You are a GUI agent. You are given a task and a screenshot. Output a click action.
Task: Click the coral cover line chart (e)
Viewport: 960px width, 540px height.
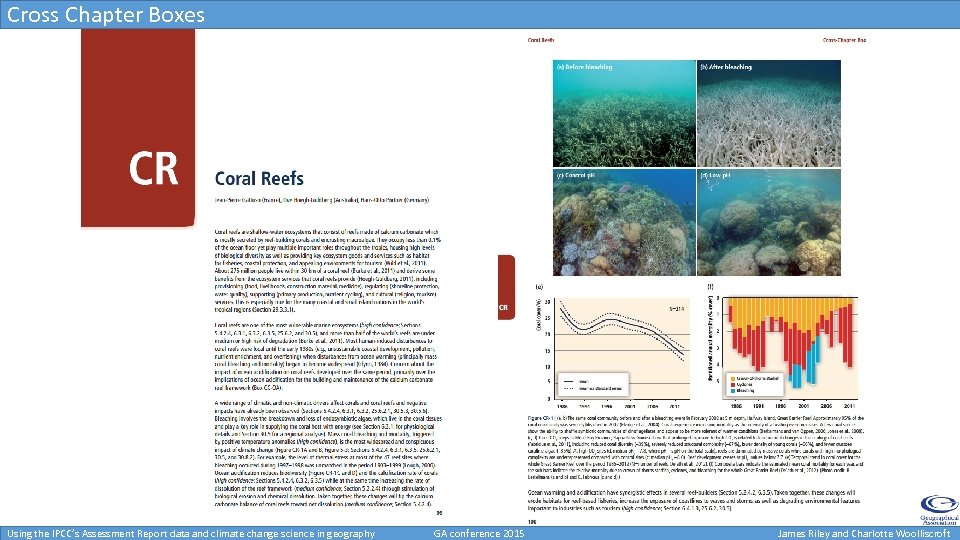point(614,349)
